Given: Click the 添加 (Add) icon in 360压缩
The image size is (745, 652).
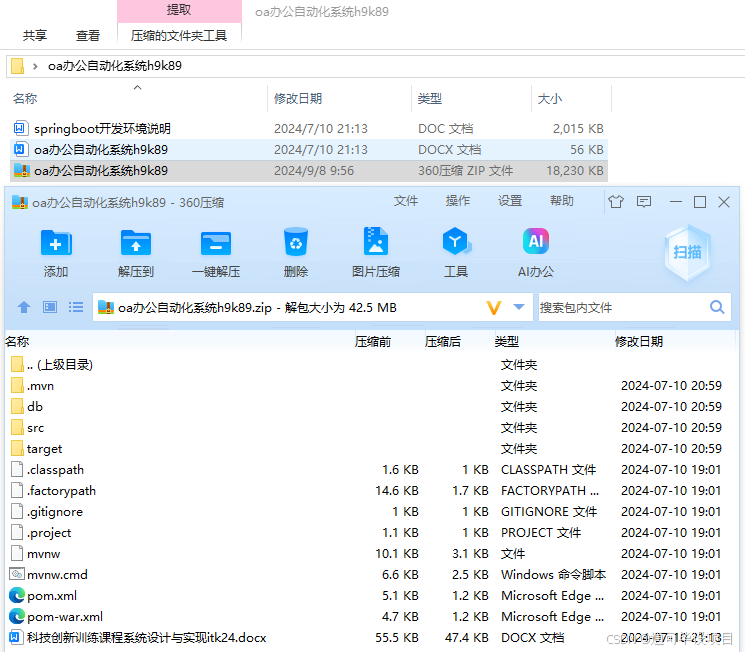Looking at the screenshot, I should pyautogui.click(x=56, y=243).
